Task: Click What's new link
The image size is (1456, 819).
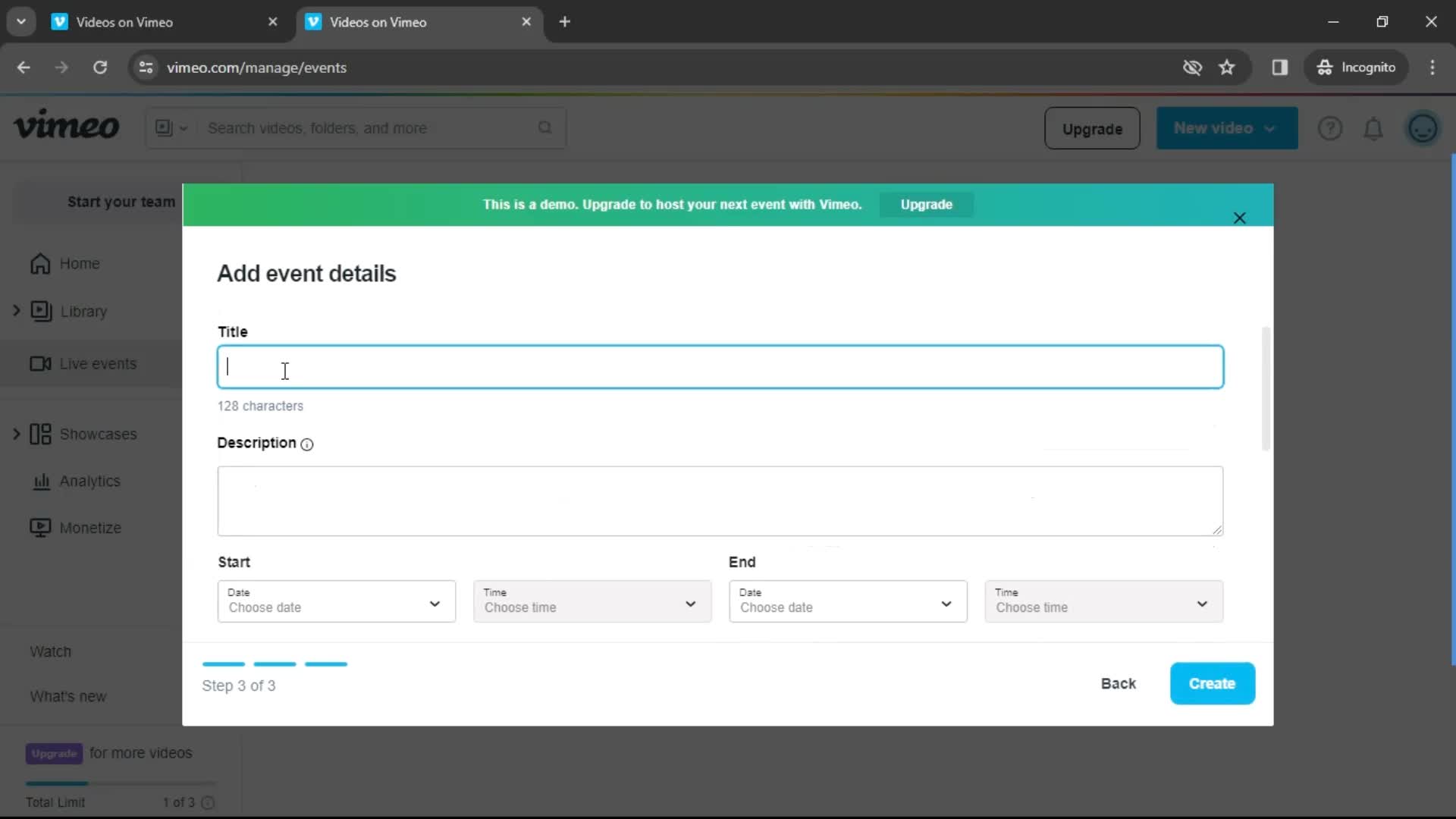Action: pos(68,696)
